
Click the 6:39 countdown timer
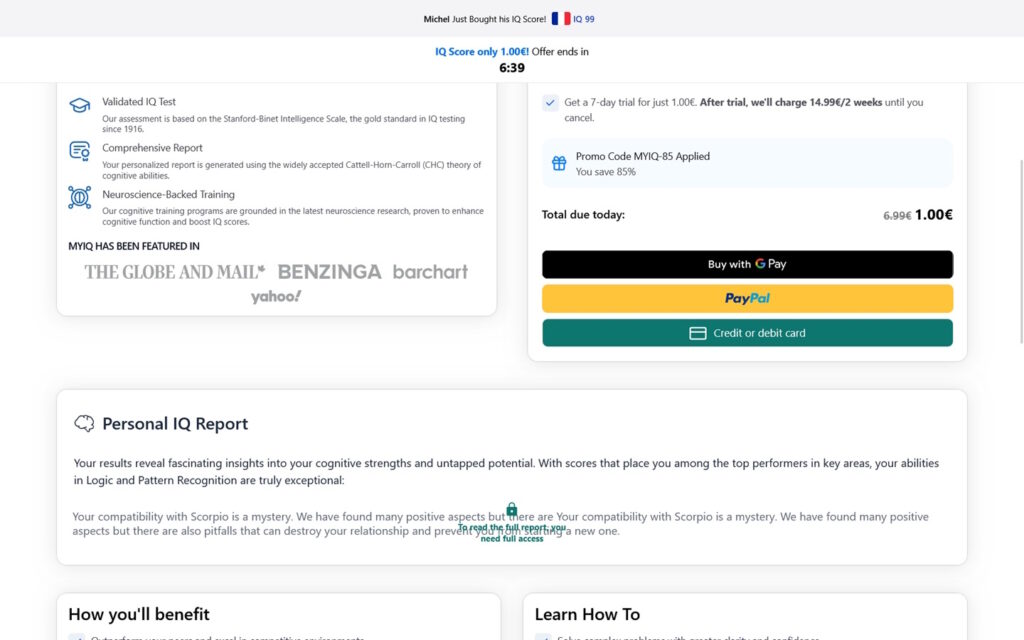pos(512,68)
